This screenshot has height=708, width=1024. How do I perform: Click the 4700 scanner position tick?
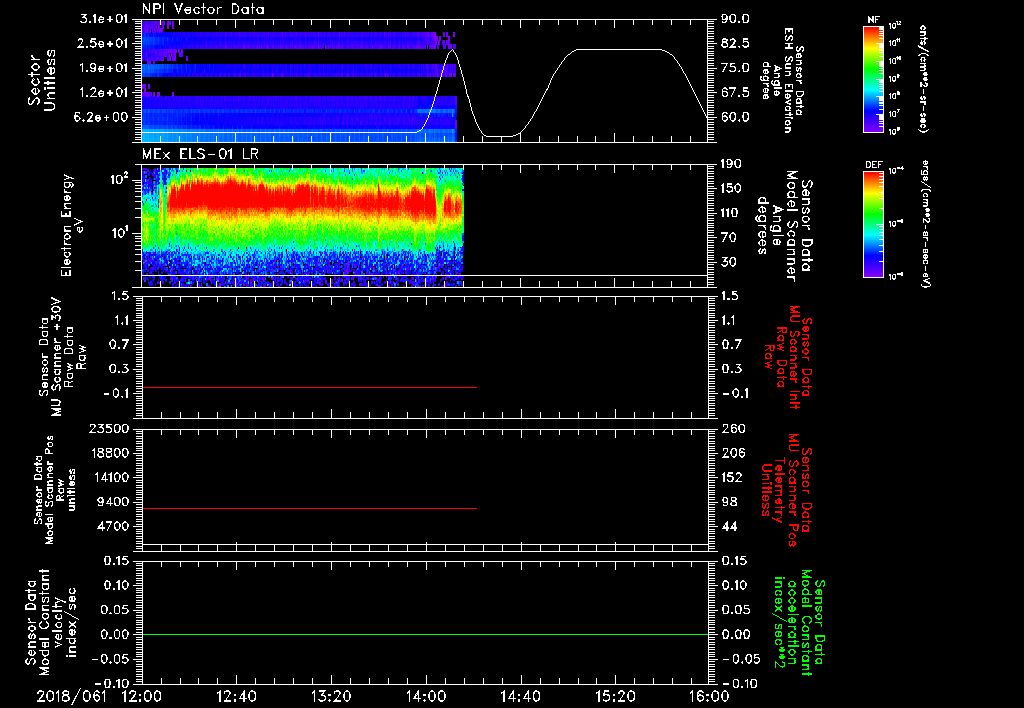[x=114, y=526]
